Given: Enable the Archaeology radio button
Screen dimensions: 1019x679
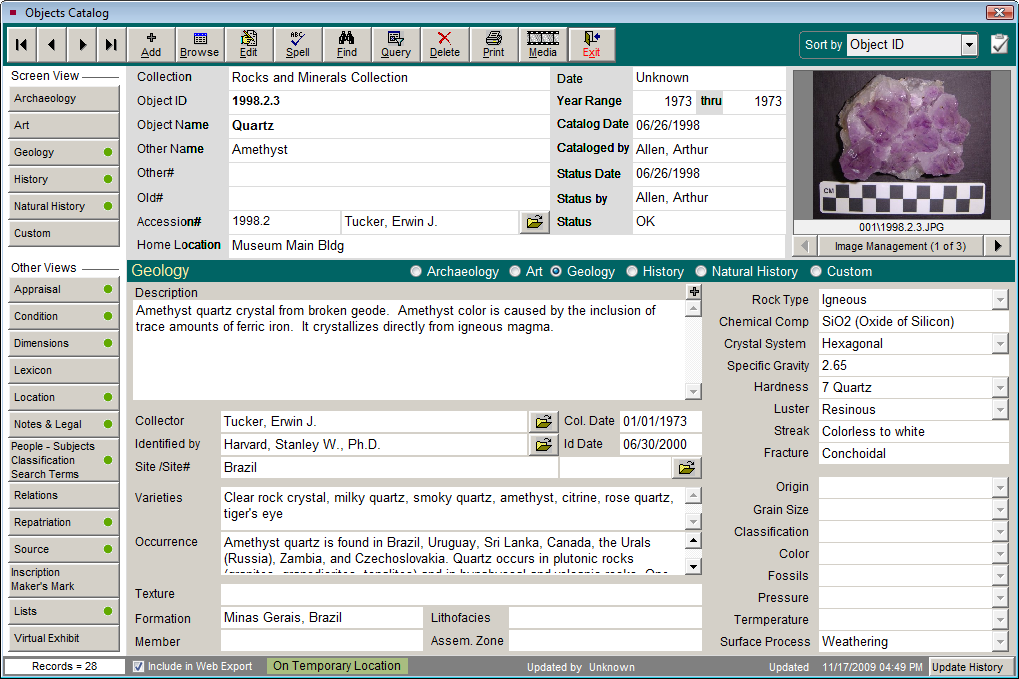Looking at the screenshot, I should 416,271.
